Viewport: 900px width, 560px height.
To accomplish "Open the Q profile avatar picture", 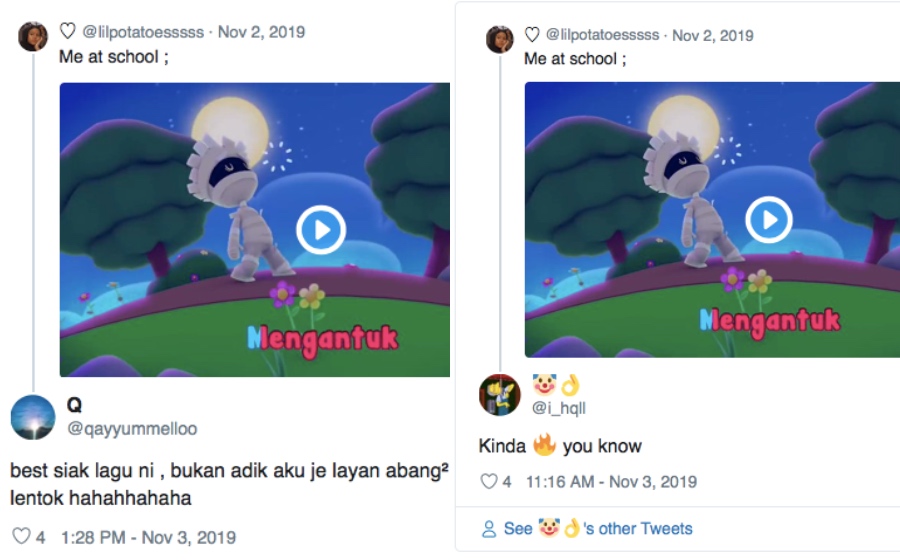I will click(33, 417).
